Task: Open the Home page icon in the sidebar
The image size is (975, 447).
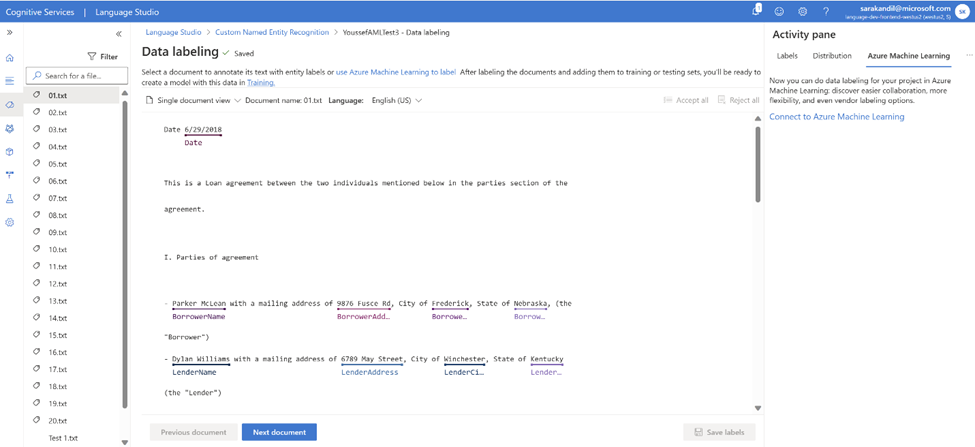Action: click(9, 58)
